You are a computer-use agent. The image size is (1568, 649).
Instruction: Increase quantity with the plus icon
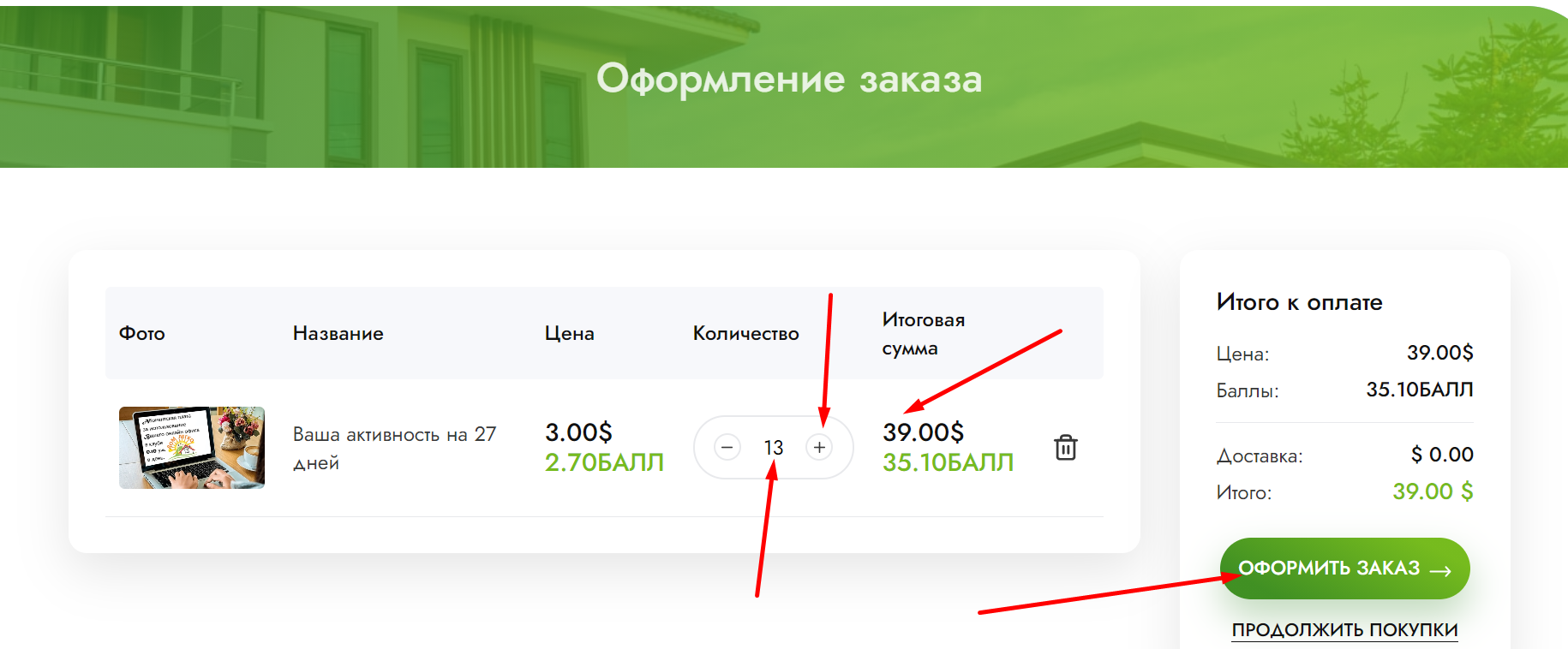819,447
